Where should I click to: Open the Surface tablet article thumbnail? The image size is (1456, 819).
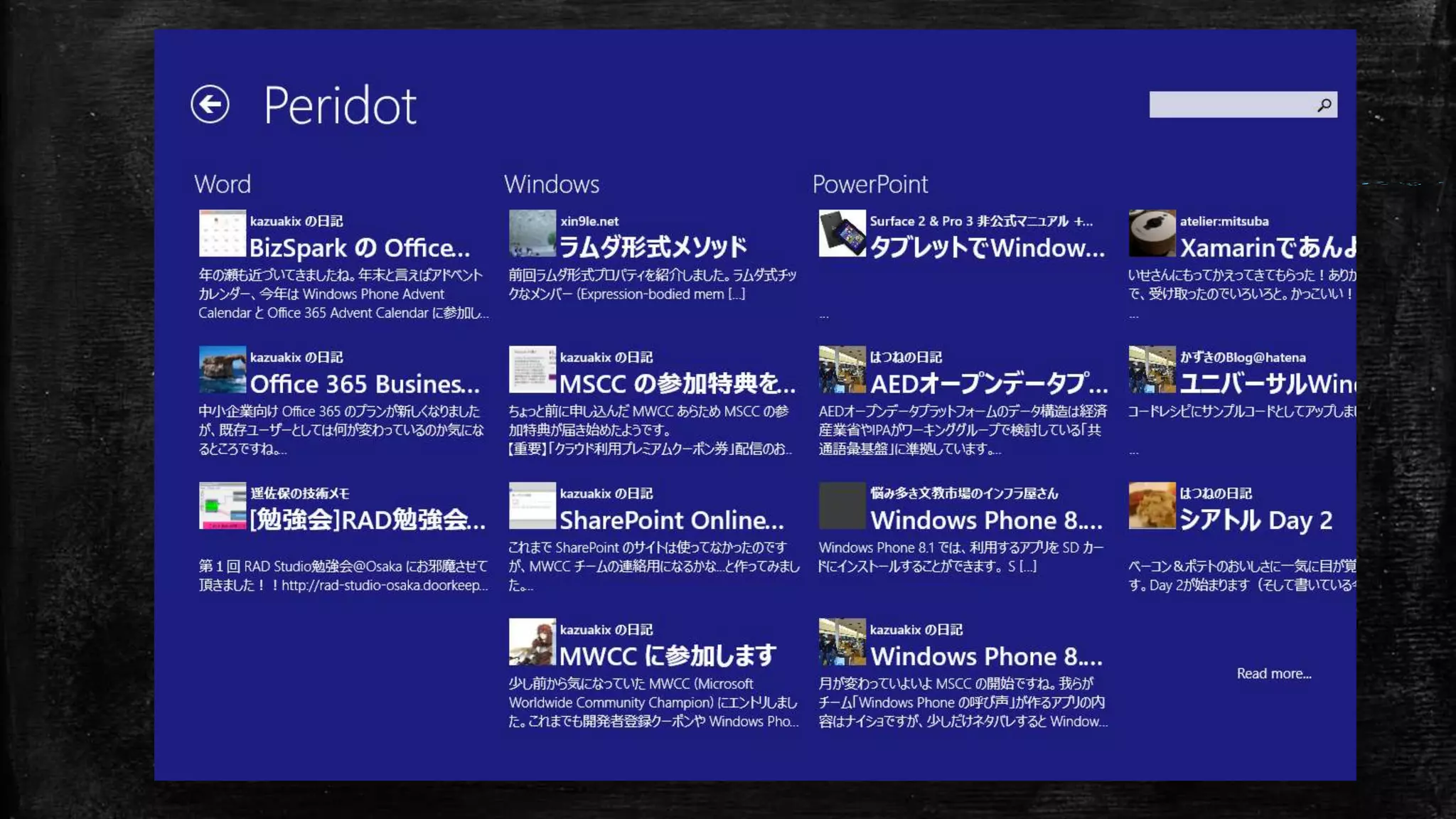(x=842, y=233)
